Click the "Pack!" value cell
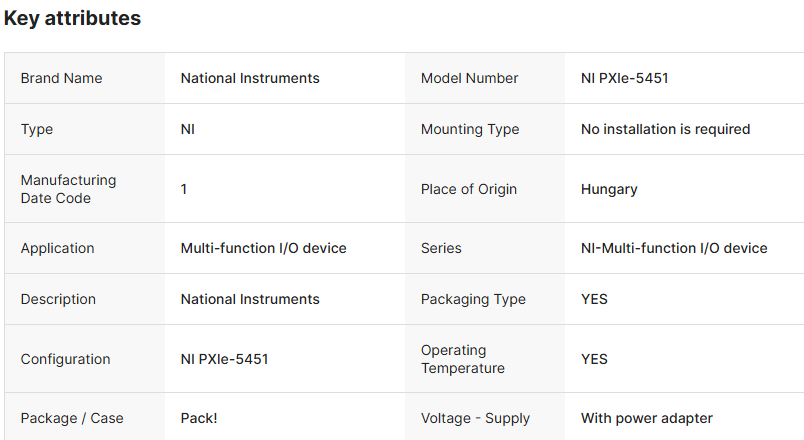This screenshot has width=804, height=440. tap(199, 418)
